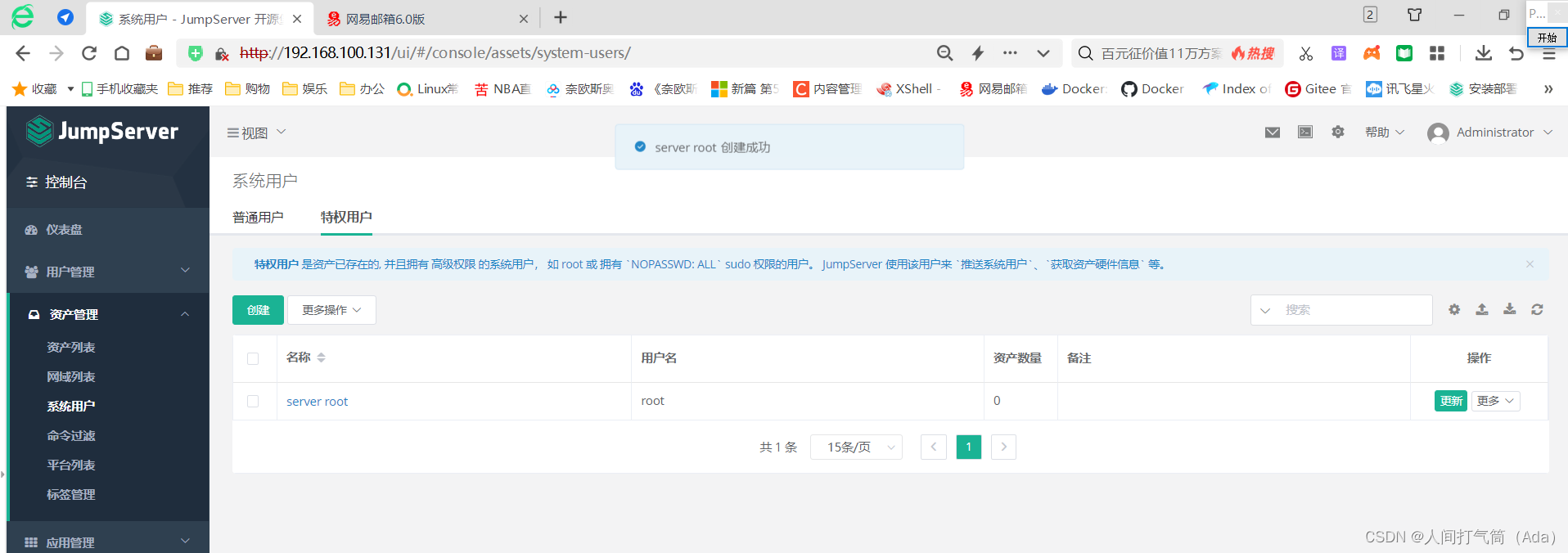
Task: Click the browser back arrow
Action: point(23,53)
